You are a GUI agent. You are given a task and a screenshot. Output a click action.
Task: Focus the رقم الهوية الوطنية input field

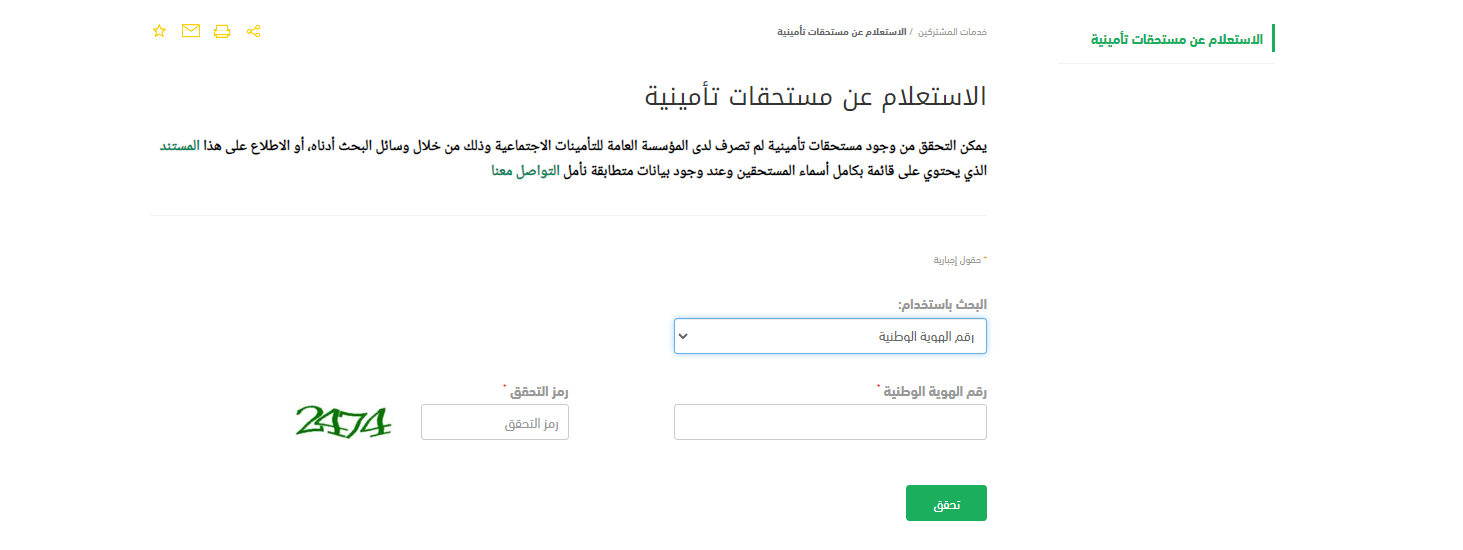click(x=830, y=422)
